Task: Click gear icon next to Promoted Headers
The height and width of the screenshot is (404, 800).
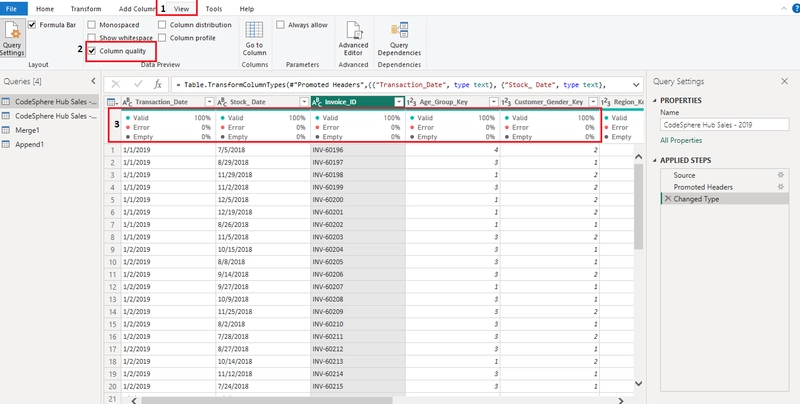Action: pyautogui.click(x=780, y=187)
